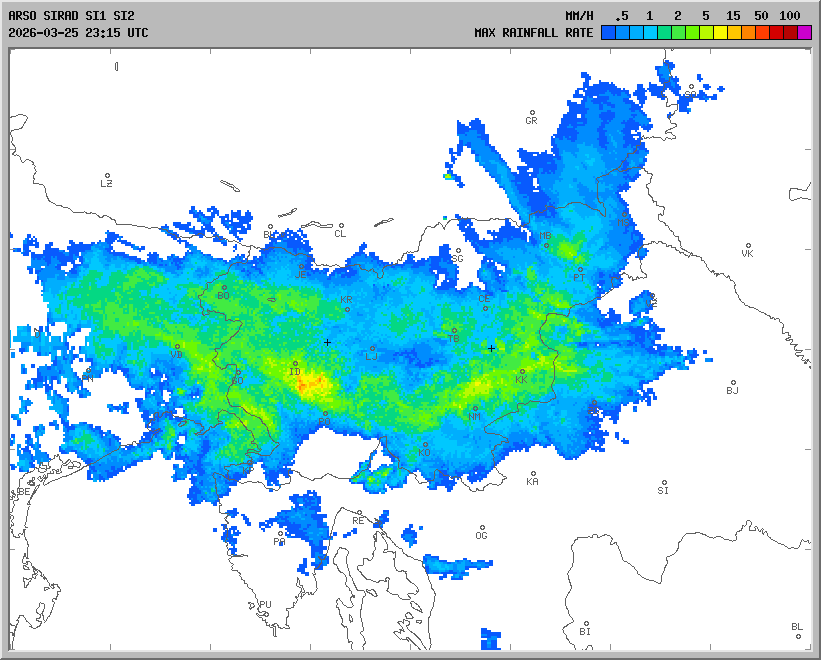Click the right radar crosshair near TB
This screenshot has width=821, height=660.
[491, 348]
